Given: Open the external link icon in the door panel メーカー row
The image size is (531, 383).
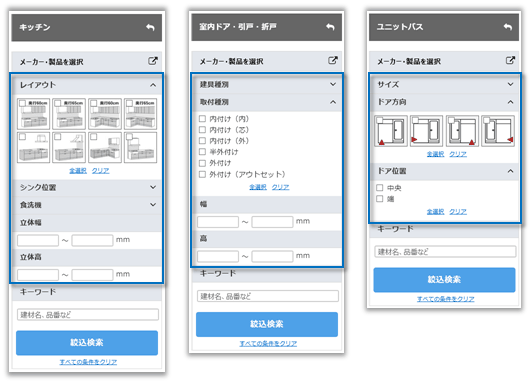Looking at the screenshot, I should point(333,60).
